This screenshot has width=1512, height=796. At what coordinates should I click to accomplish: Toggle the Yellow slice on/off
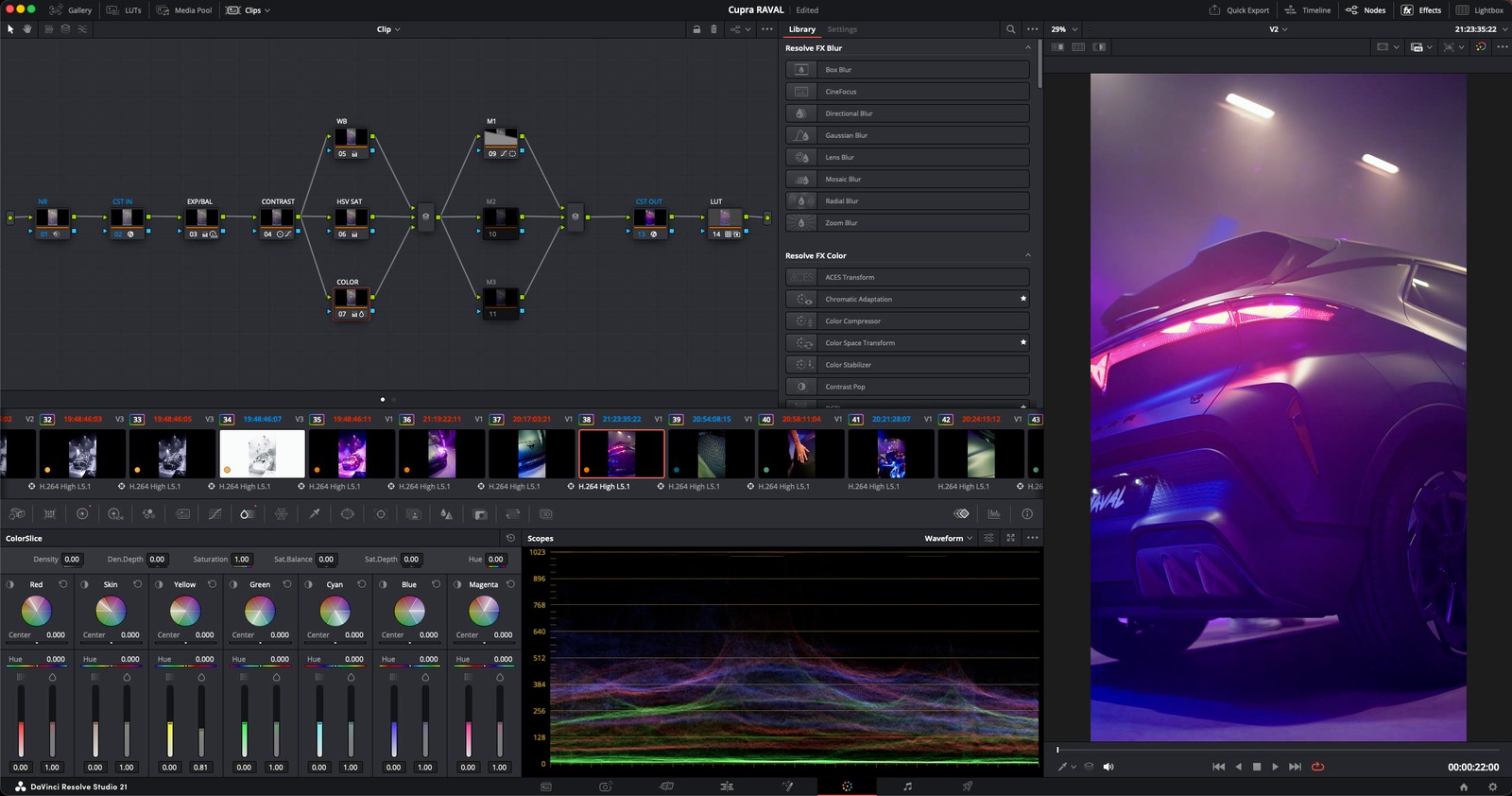pos(159,584)
